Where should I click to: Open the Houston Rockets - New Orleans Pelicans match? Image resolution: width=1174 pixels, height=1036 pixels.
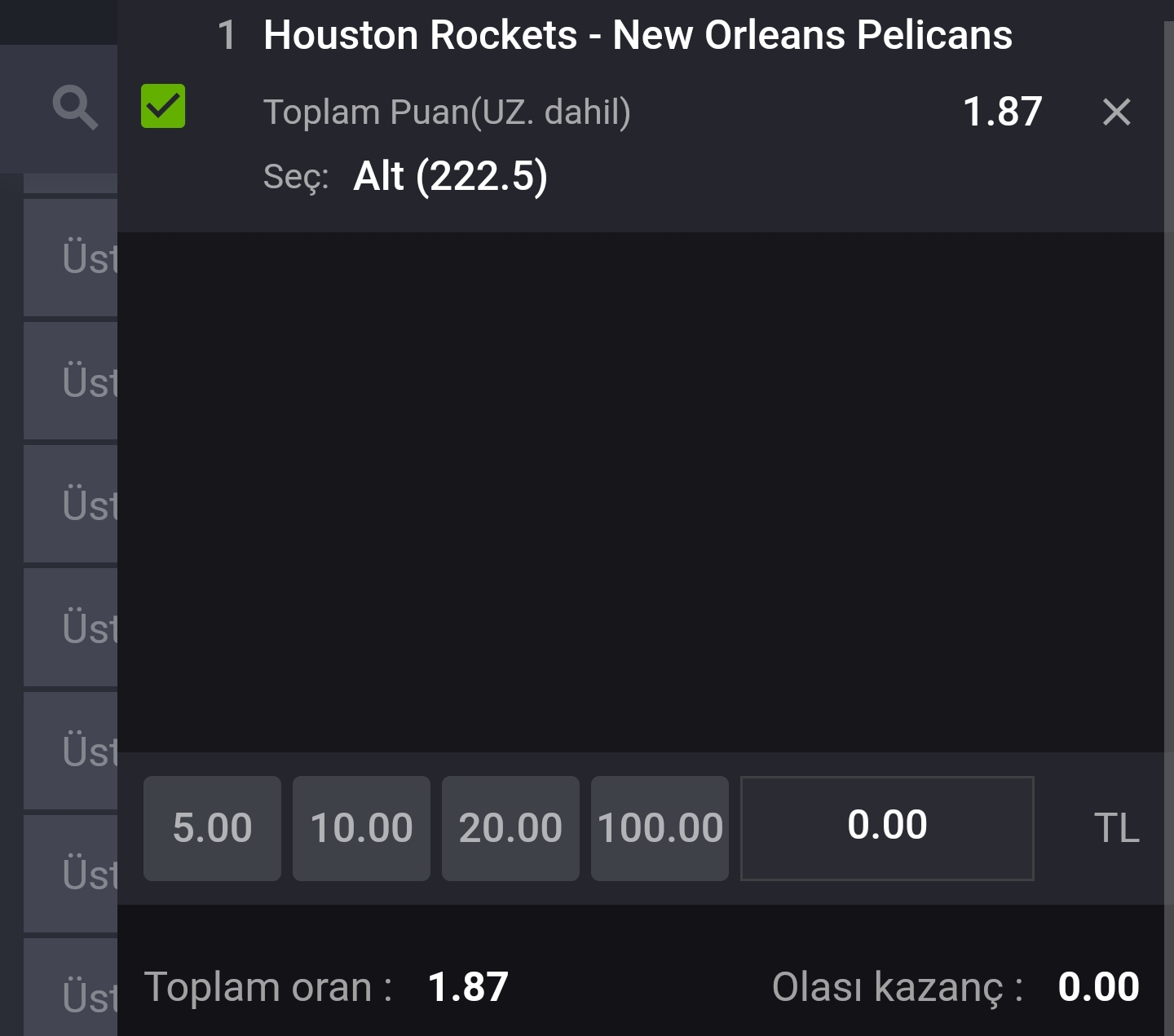point(638,35)
